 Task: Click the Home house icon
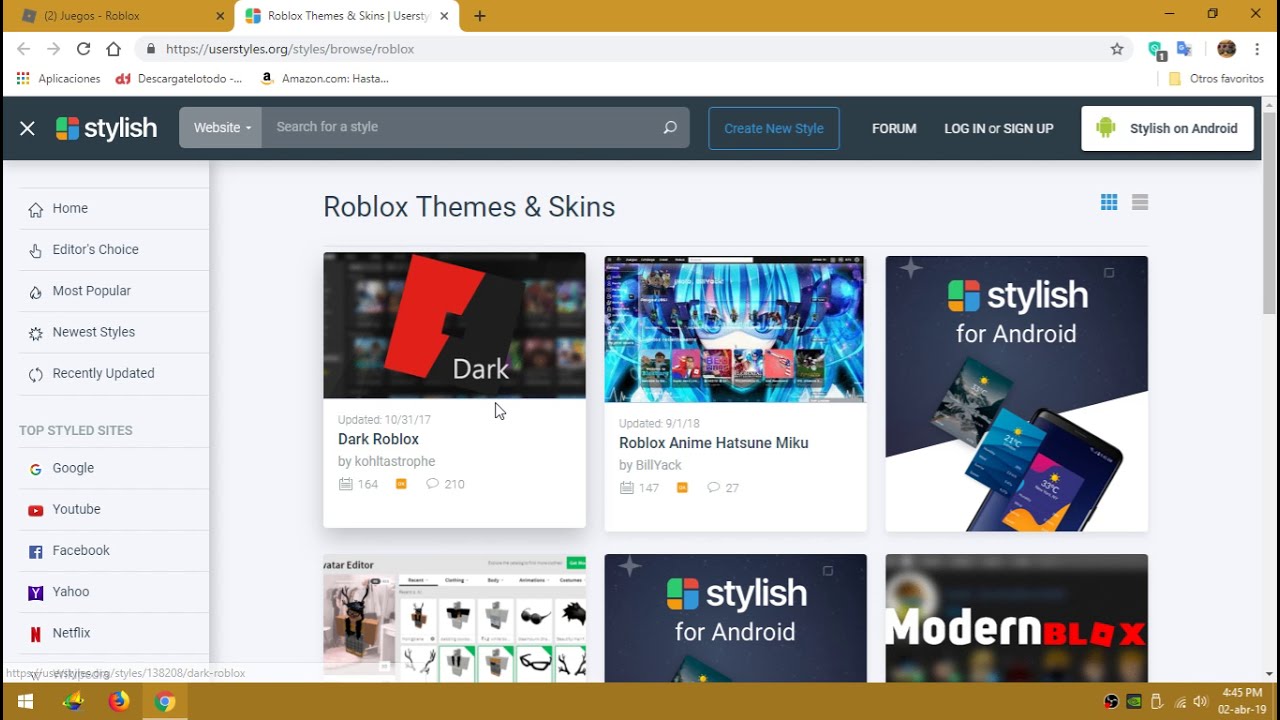pyautogui.click(x=36, y=209)
